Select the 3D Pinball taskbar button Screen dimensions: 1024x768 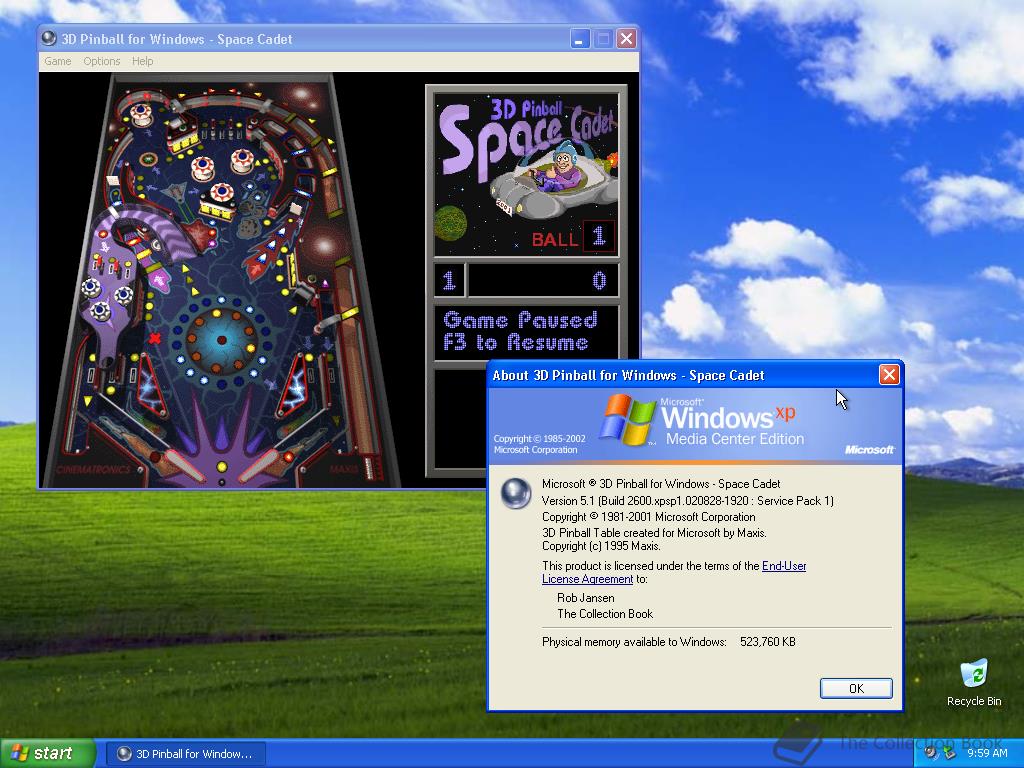[185, 754]
